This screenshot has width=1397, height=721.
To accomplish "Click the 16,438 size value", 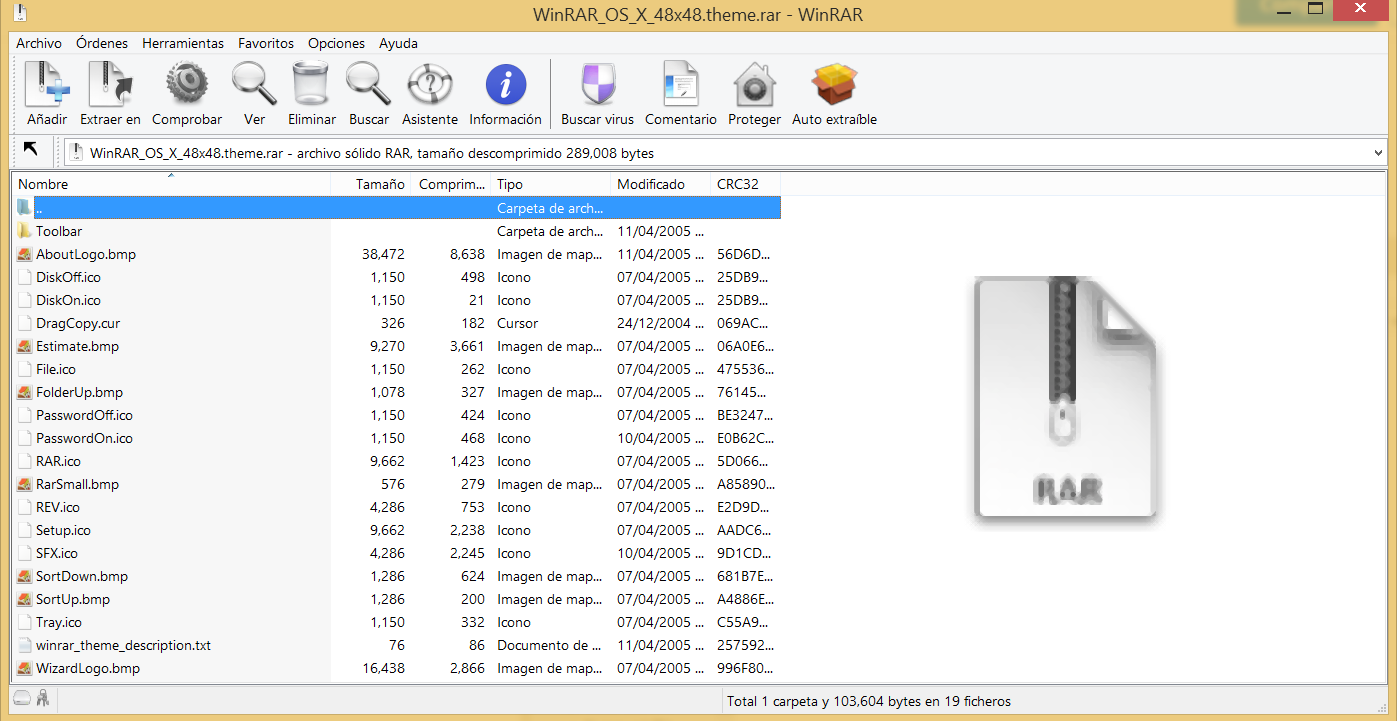I will tap(383, 668).
